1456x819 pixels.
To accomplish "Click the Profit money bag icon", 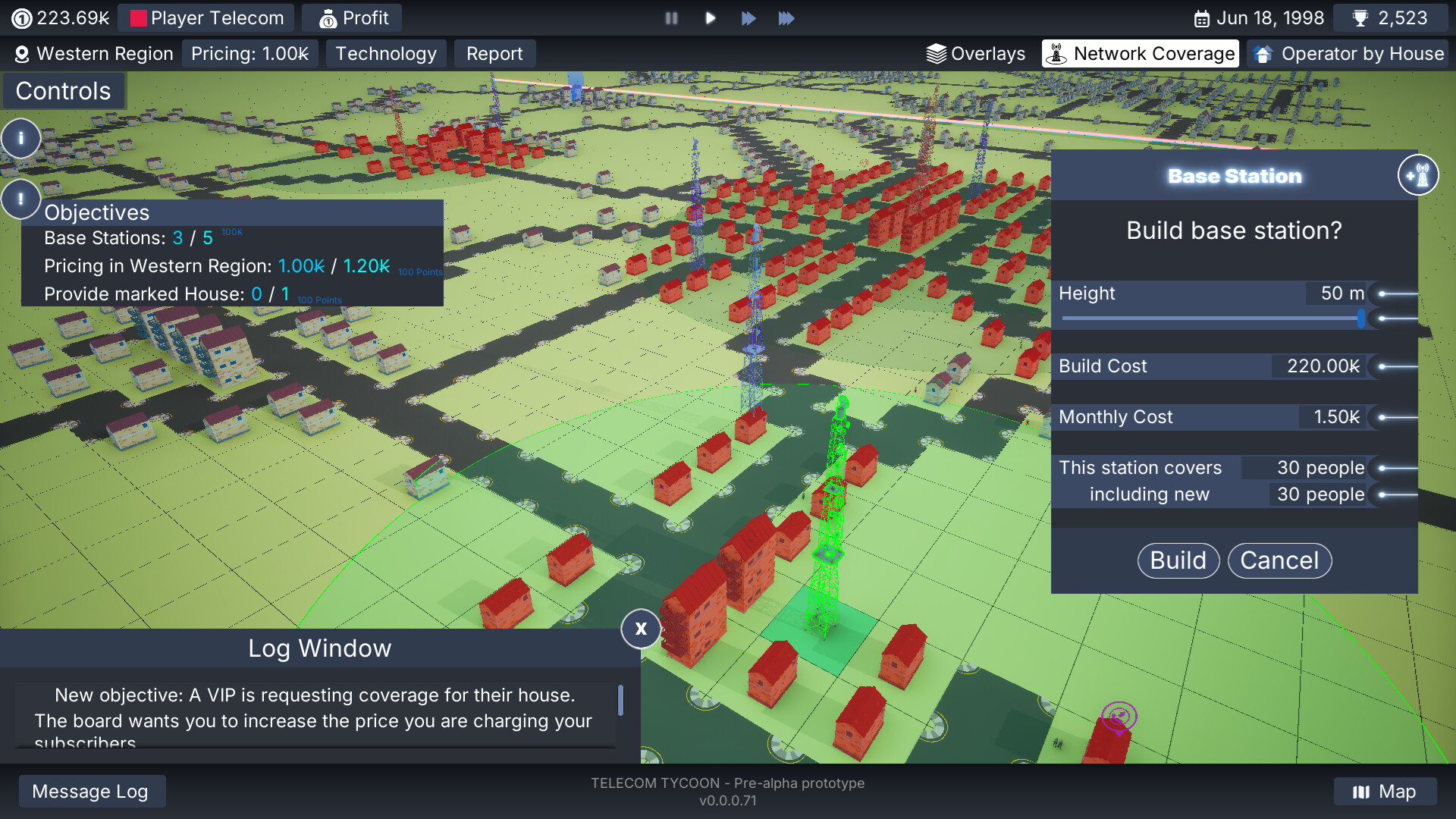I will pos(329,17).
